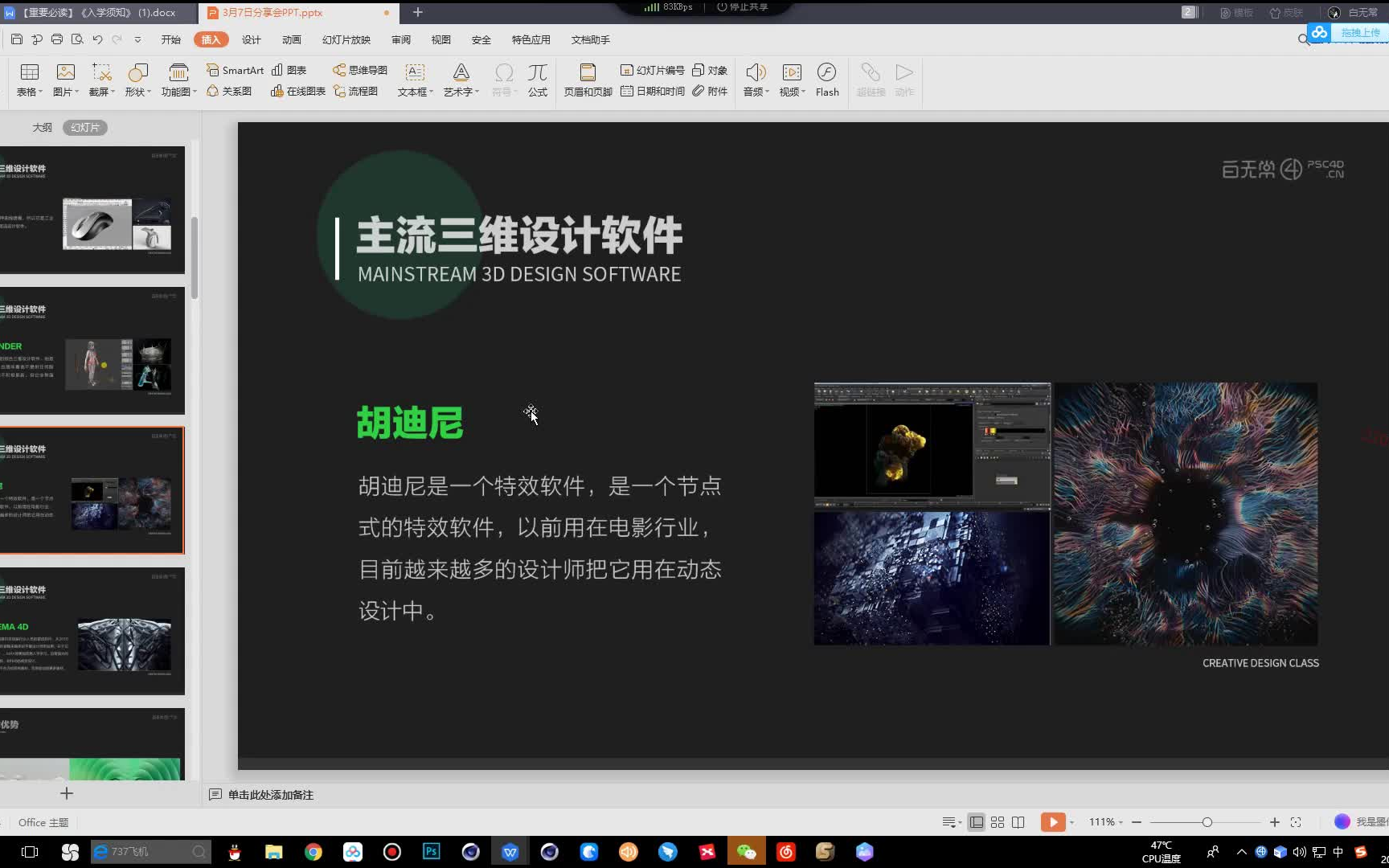Switch to 幻灯片浏览 grid view
Screen dimensions: 1389x868
[x=997, y=821]
